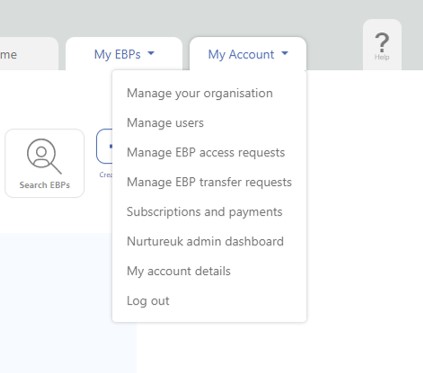The height and width of the screenshot is (373, 423).
Task: Collapse the My Account dropdown tab
Action: 248,54
